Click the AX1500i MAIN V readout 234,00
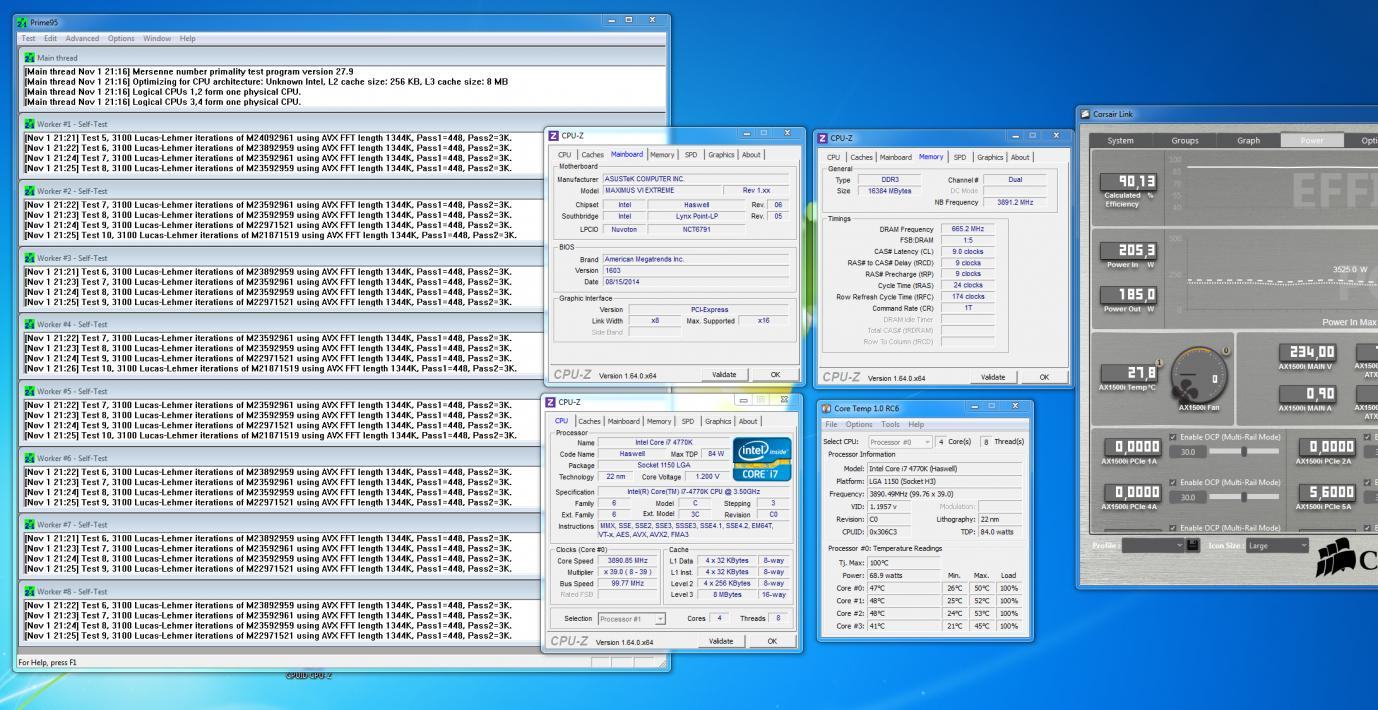The image size is (1378, 710). 1308,351
